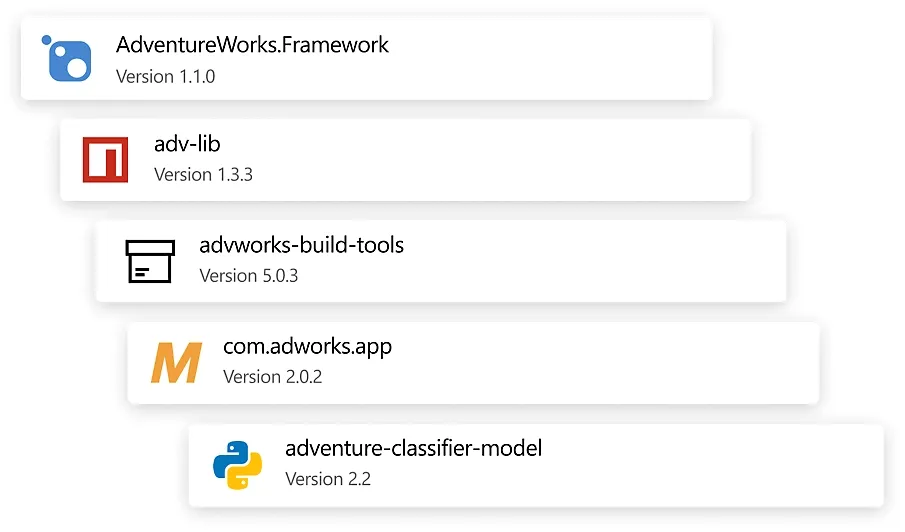Click the Version 1.3.3 text

[x=203, y=175]
